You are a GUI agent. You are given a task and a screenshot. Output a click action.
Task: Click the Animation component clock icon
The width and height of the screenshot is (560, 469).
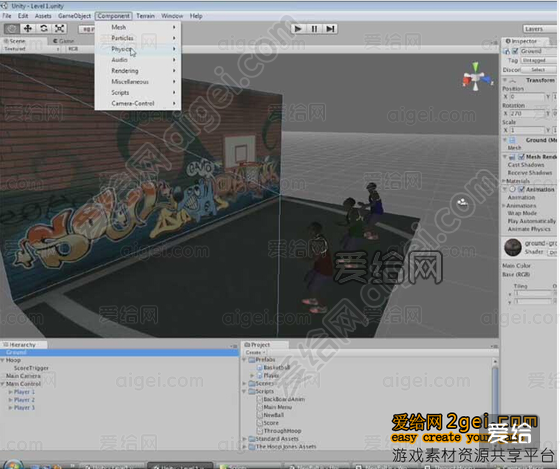coord(512,189)
